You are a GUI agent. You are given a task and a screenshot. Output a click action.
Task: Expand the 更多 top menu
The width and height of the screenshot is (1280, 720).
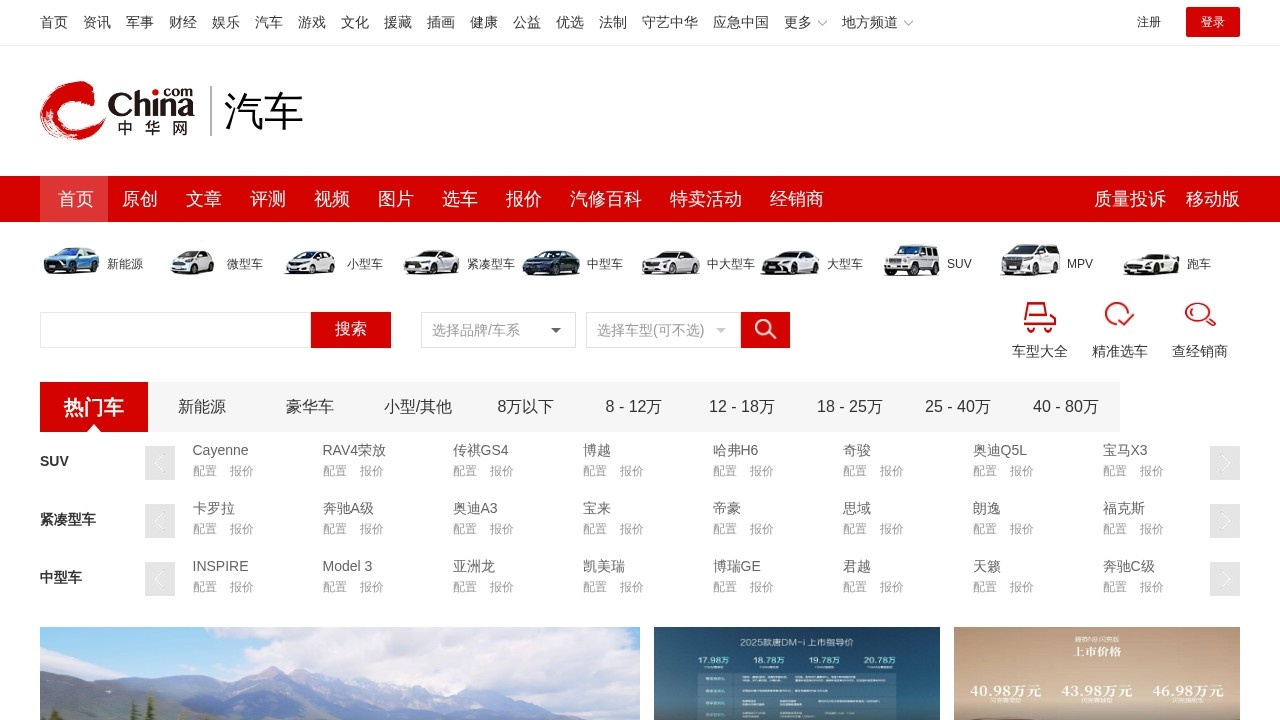pos(805,22)
